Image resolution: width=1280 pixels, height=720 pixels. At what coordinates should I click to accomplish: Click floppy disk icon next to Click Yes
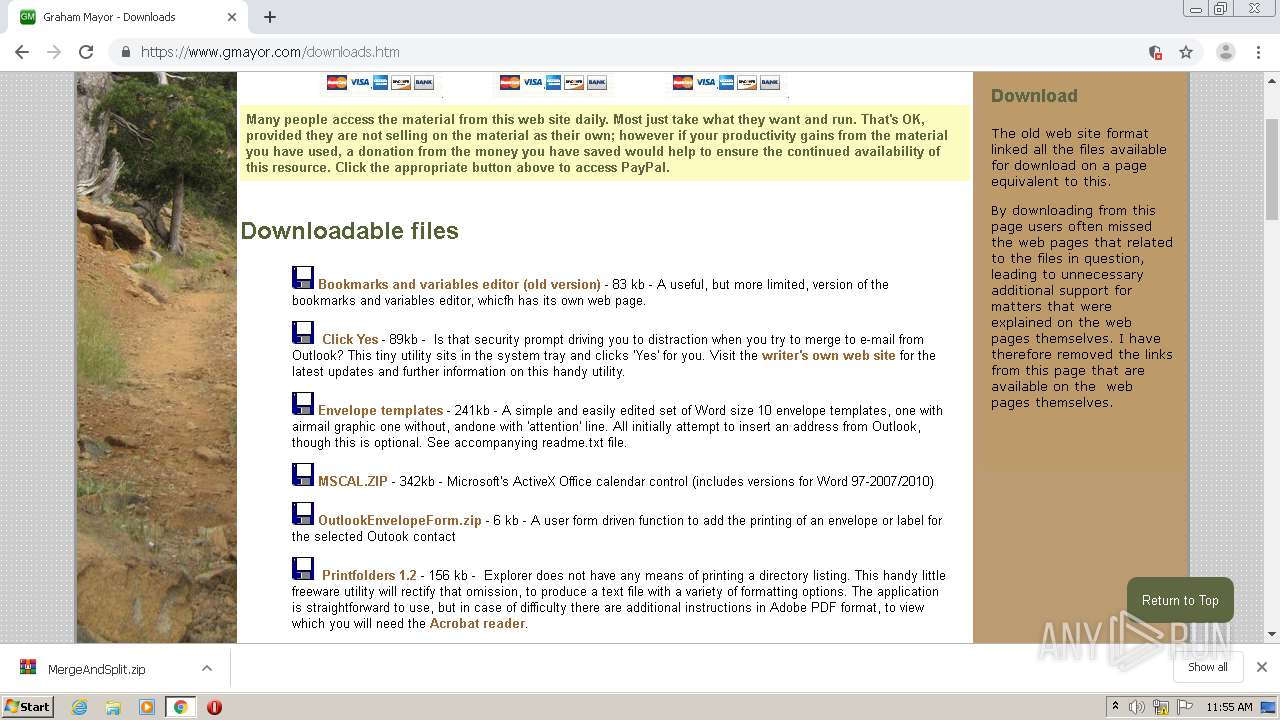303,333
